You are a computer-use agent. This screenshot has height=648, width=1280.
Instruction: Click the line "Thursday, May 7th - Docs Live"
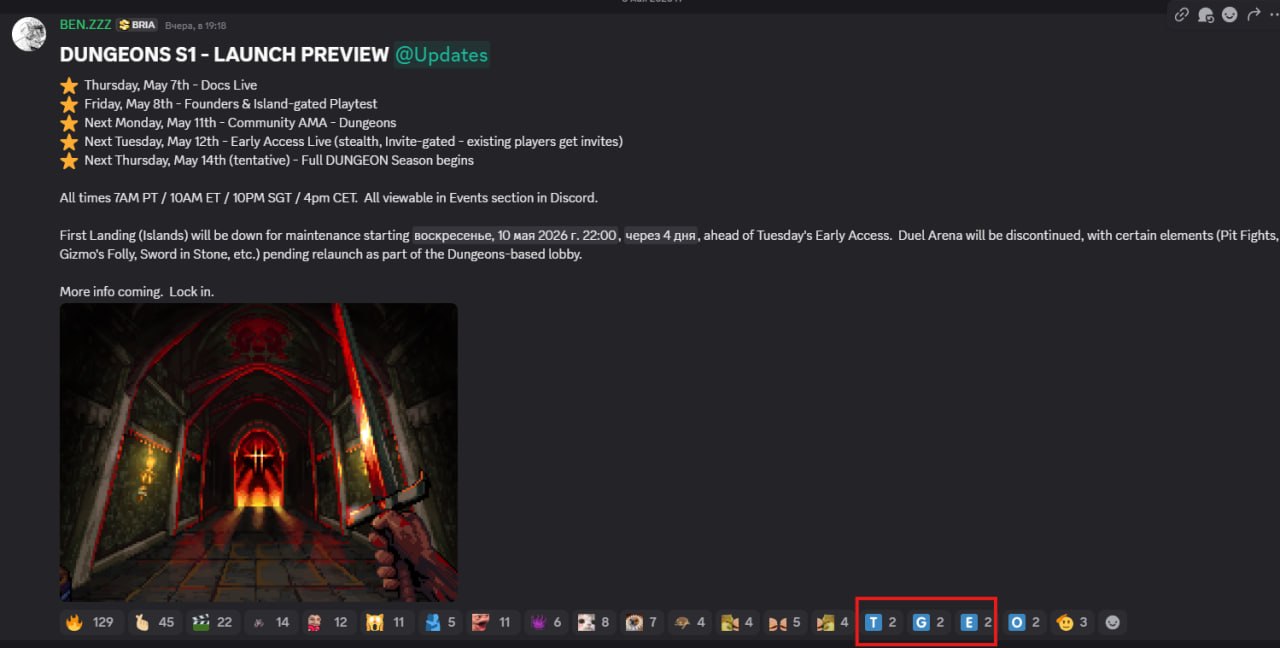tap(170, 85)
